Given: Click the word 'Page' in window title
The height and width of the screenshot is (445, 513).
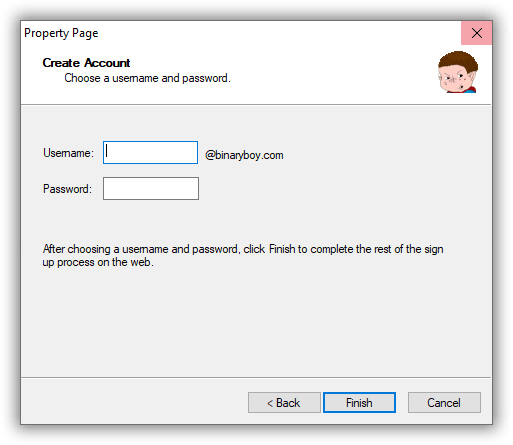Looking at the screenshot, I should click(85, 34).
